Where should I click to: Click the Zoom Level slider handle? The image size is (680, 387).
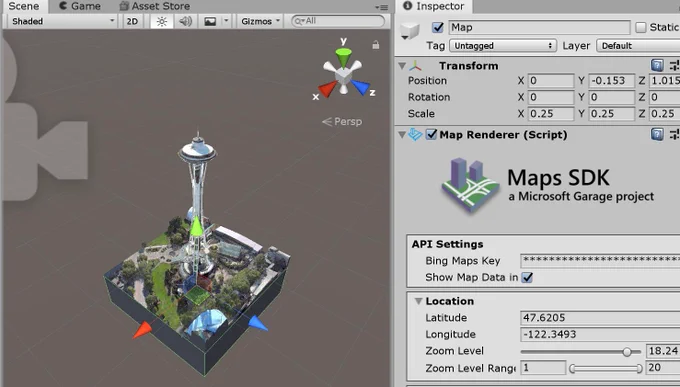pyautogui.click(x=627, y=352)
